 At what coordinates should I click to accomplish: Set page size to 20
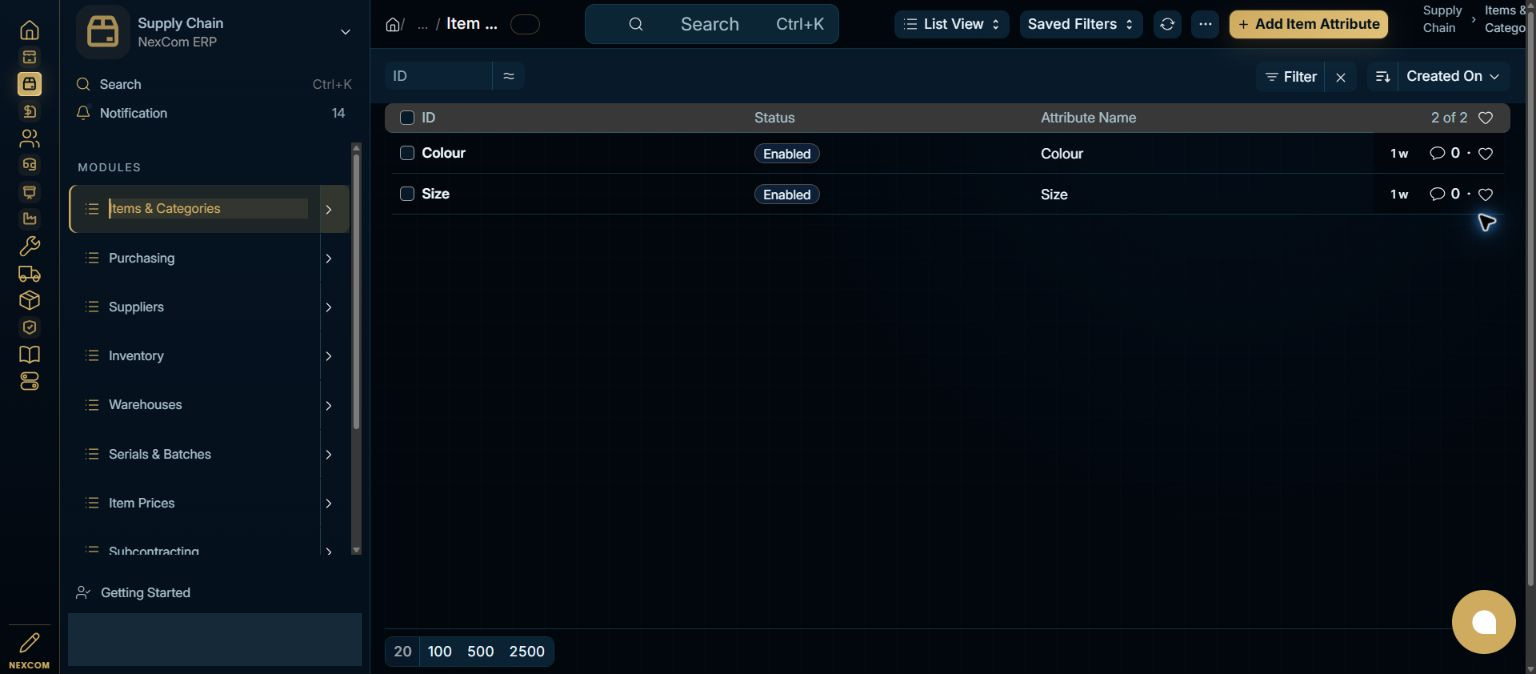403,652
